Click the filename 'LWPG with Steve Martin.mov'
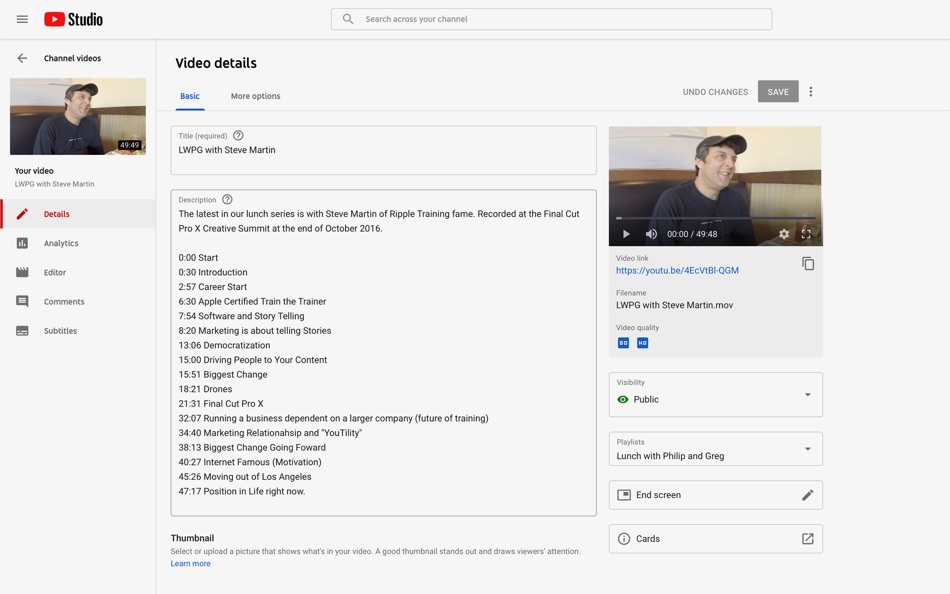The height and width of the screenshot is (594, 950). [x=674, y=305]
